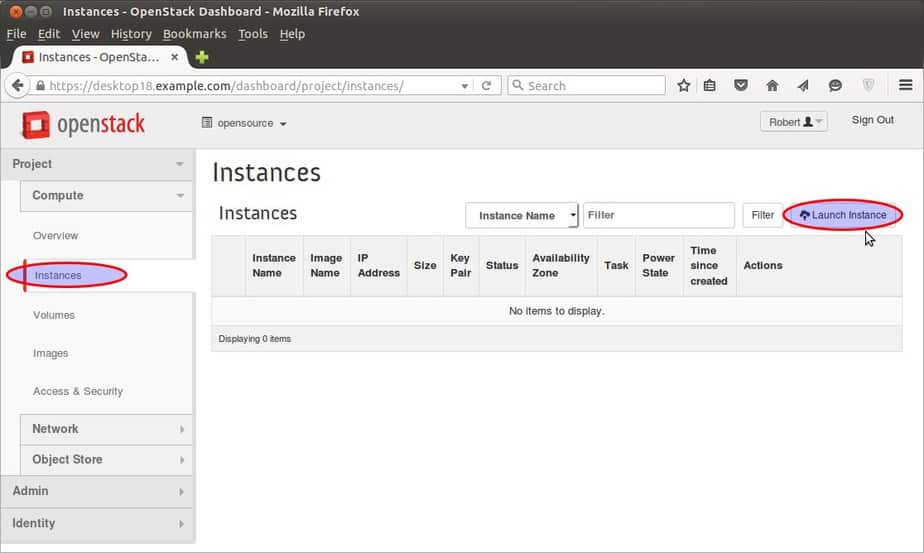Screen dimensions: 924x553
Task: Open Images in the sidebar
Action: 51,353
